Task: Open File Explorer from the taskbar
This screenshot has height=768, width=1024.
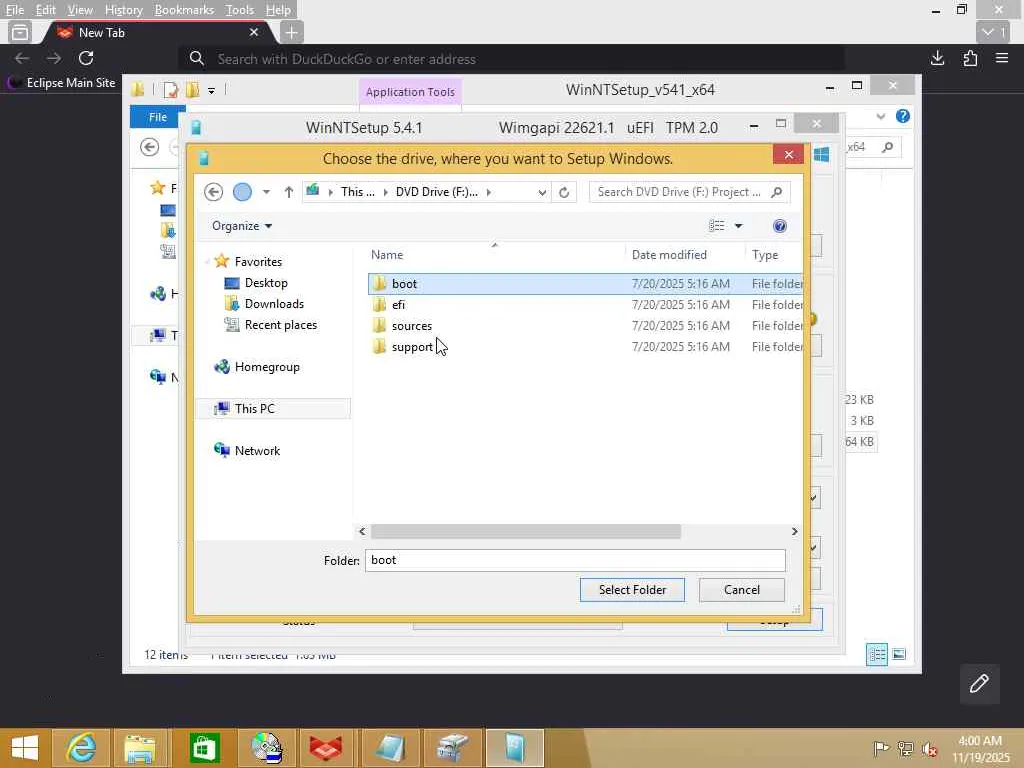Action: tap(140, 748)
